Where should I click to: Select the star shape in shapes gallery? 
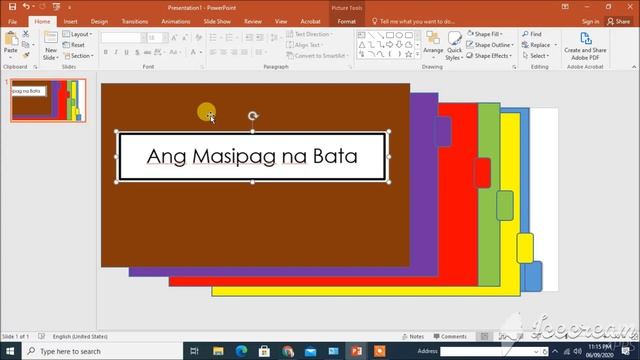409,54
